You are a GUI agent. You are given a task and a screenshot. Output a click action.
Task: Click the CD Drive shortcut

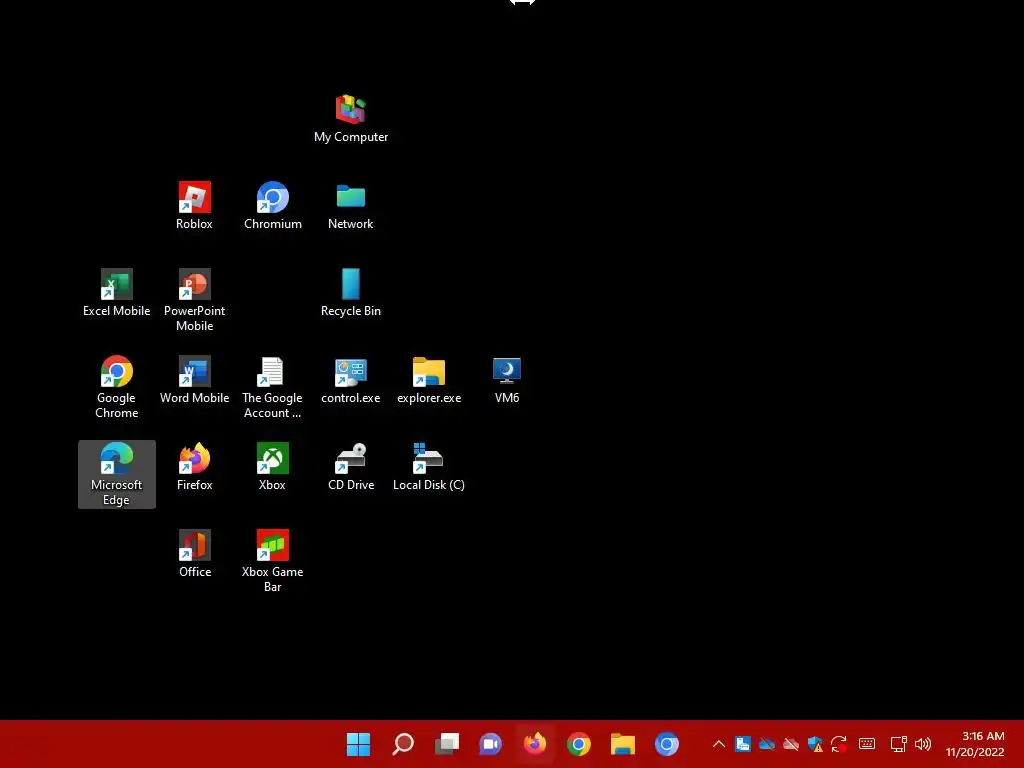point(351,466)
